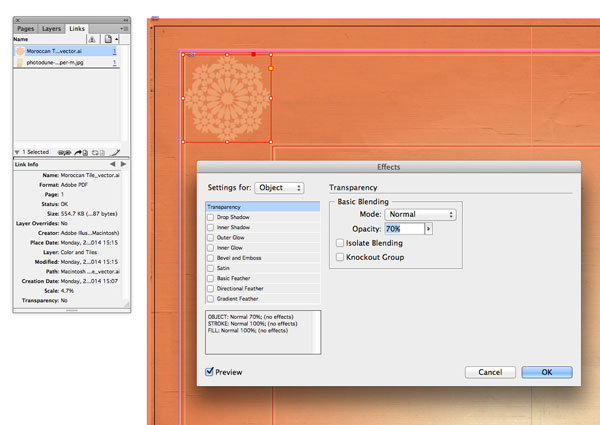The width and height of the screenshot is (600, 425).
Task: Open the Opacity slider popup arrow
Action: [x=429, y=229]
